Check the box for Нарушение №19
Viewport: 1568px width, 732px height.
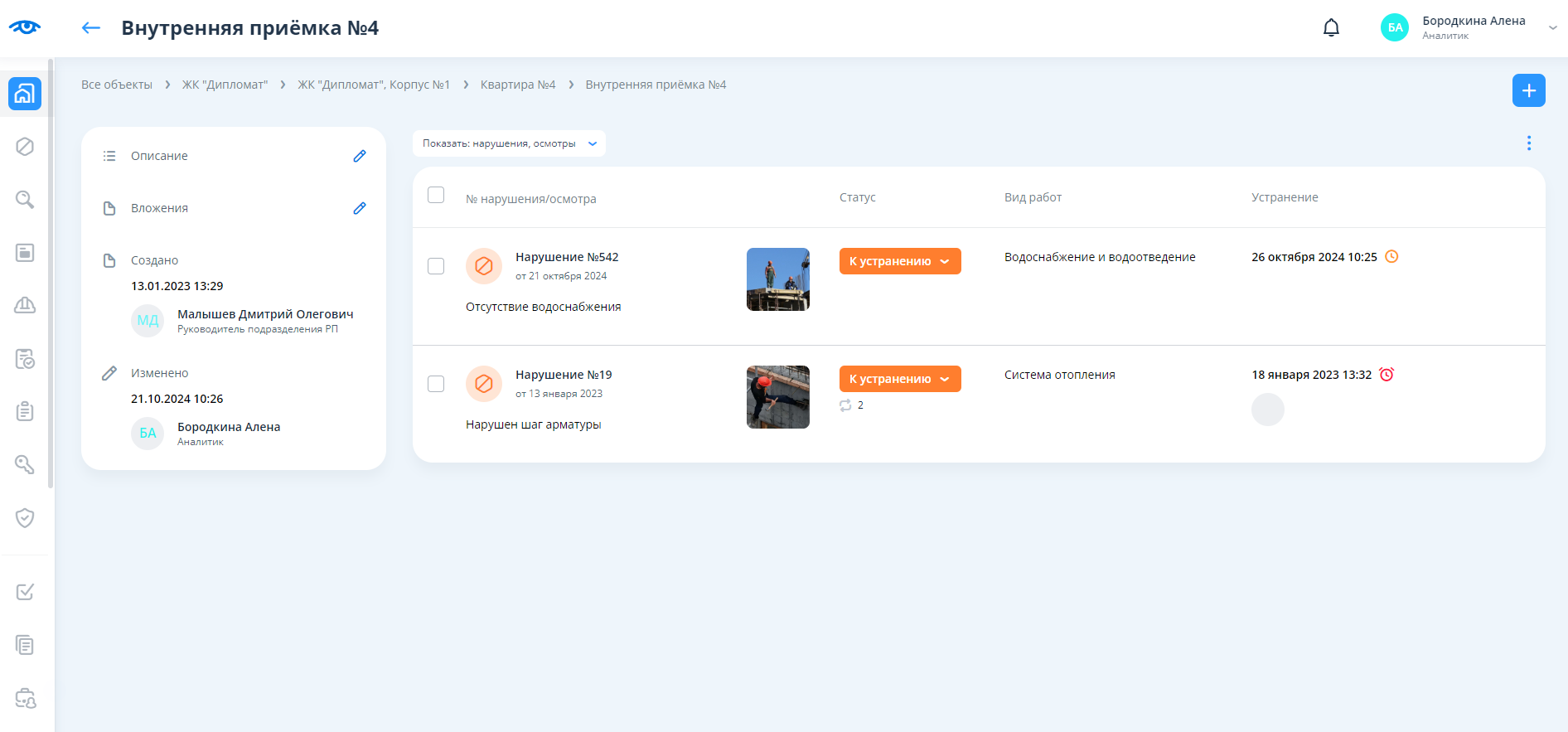tap(436, 384)
